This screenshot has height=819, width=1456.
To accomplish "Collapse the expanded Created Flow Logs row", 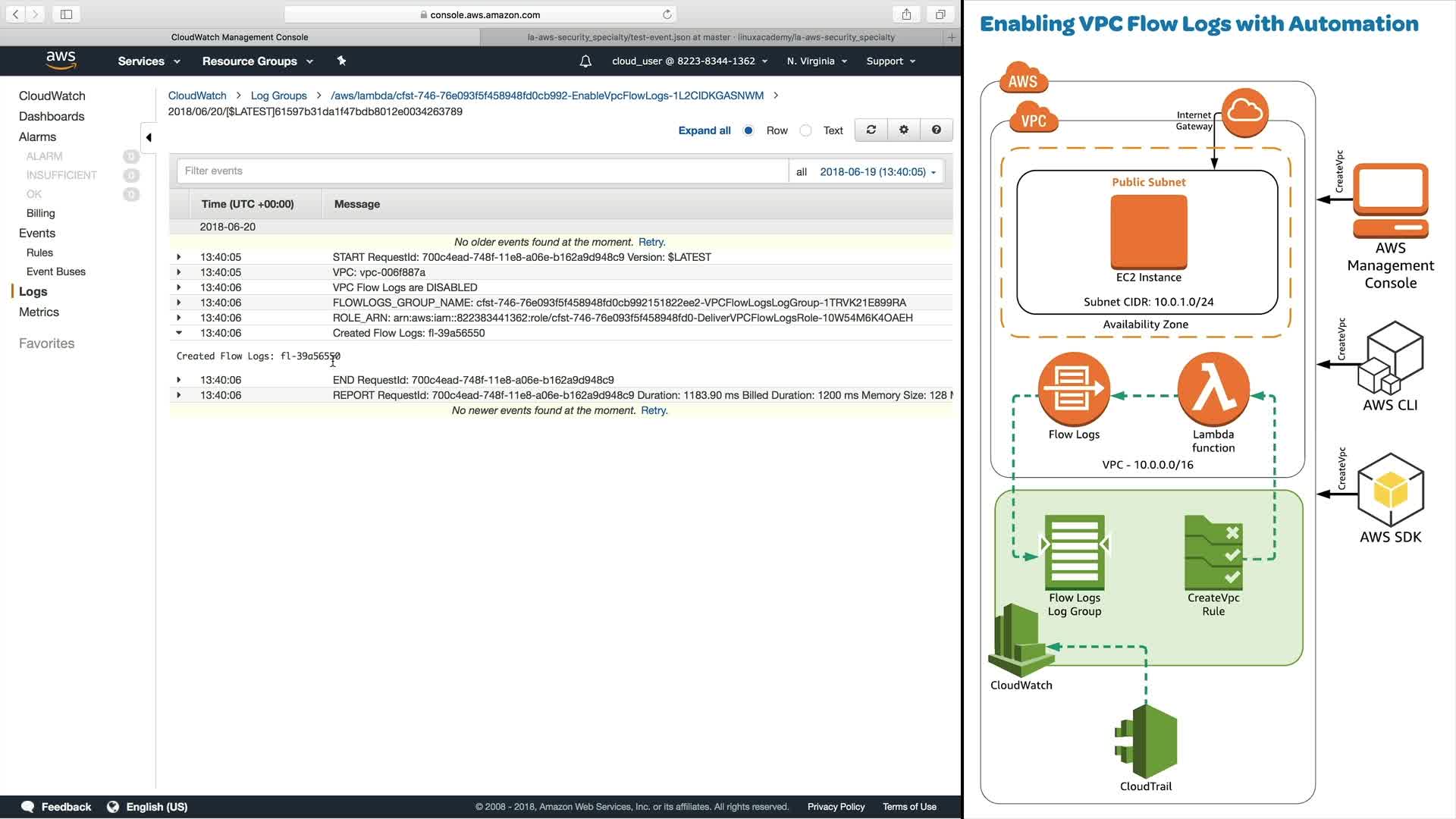I will click(179, 333).
